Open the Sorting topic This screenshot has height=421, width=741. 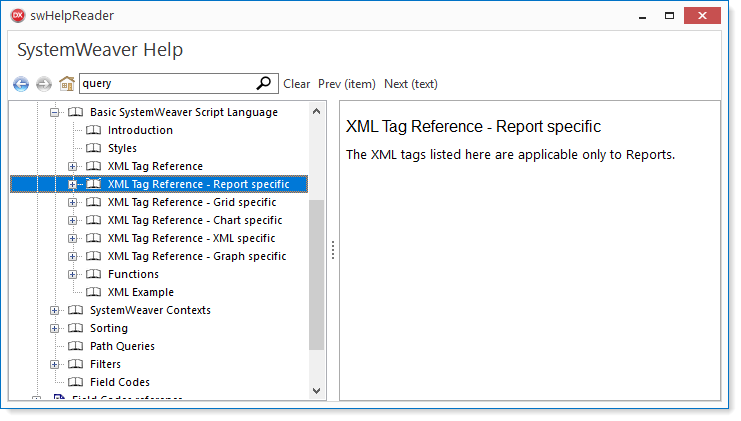click(109, 328)
